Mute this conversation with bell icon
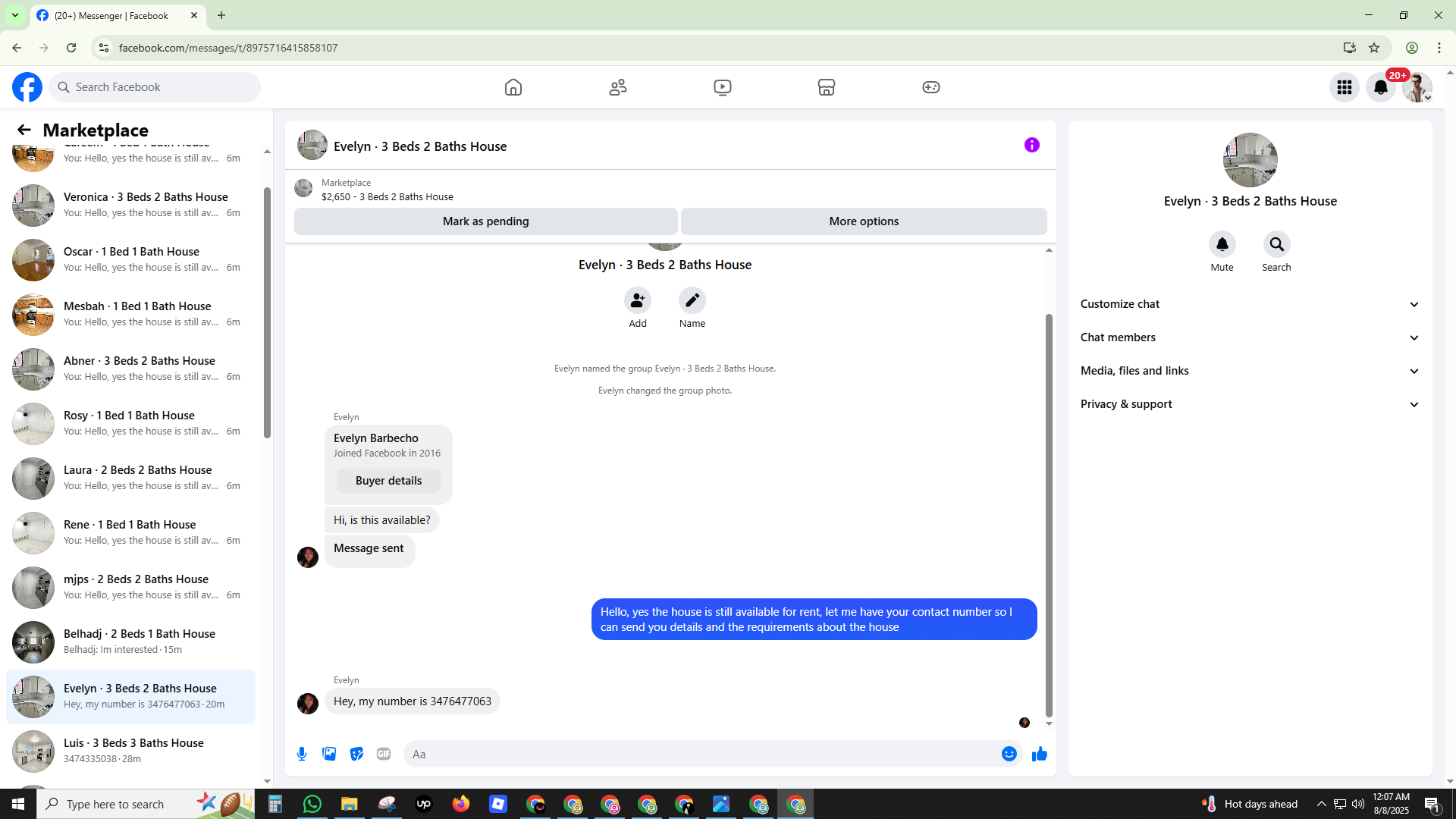The image size is (1456, 819). pos(1222,244)
